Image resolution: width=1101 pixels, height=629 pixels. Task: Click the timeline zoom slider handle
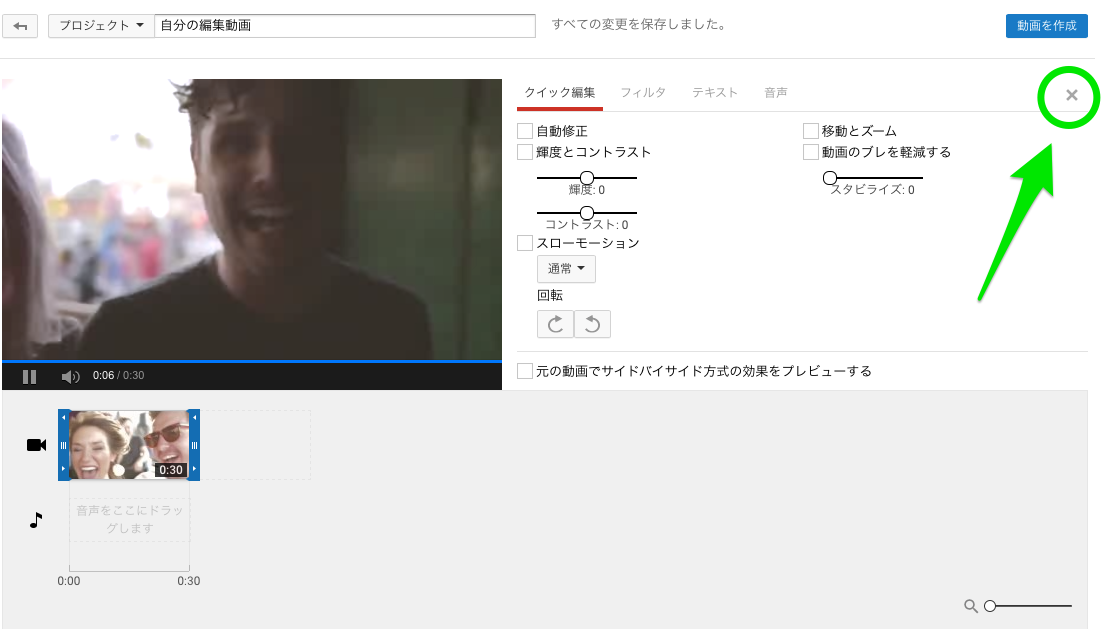(x=990, y=606)
